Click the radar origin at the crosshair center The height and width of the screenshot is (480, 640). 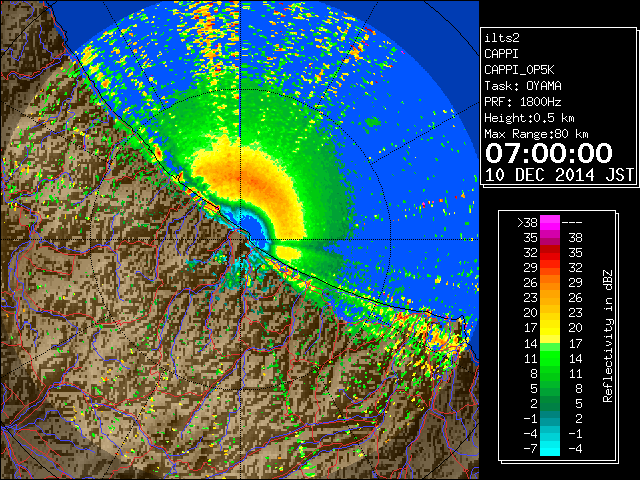240,239
